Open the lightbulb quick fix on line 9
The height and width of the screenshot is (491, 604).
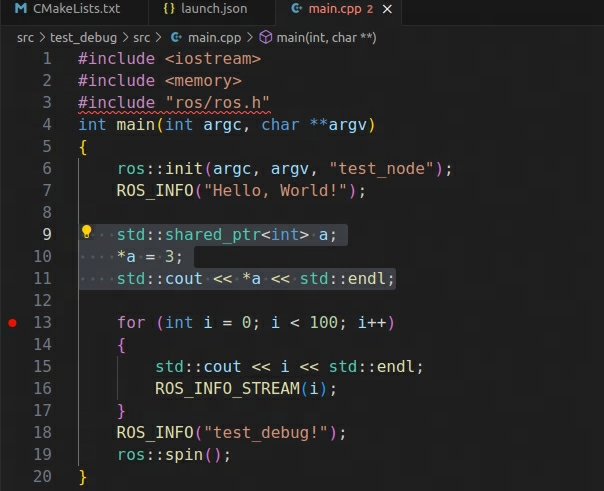click(x=86, y=232)
